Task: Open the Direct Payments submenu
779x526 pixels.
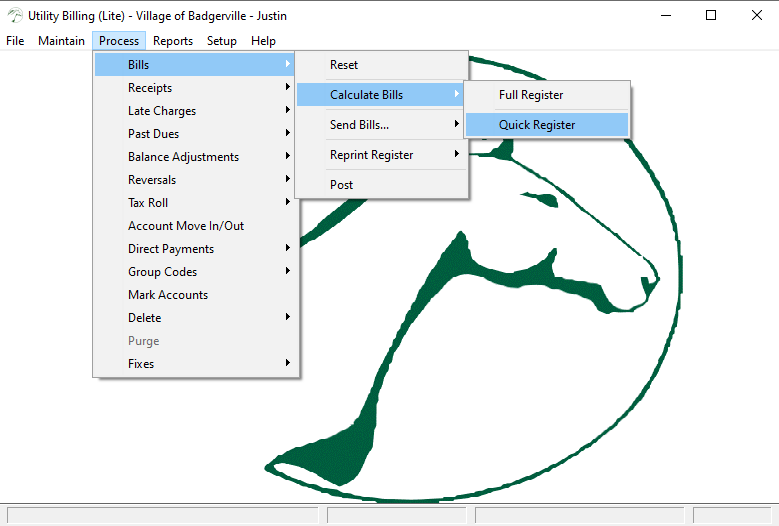Action: pyautogui.click(x=171, y=249)
